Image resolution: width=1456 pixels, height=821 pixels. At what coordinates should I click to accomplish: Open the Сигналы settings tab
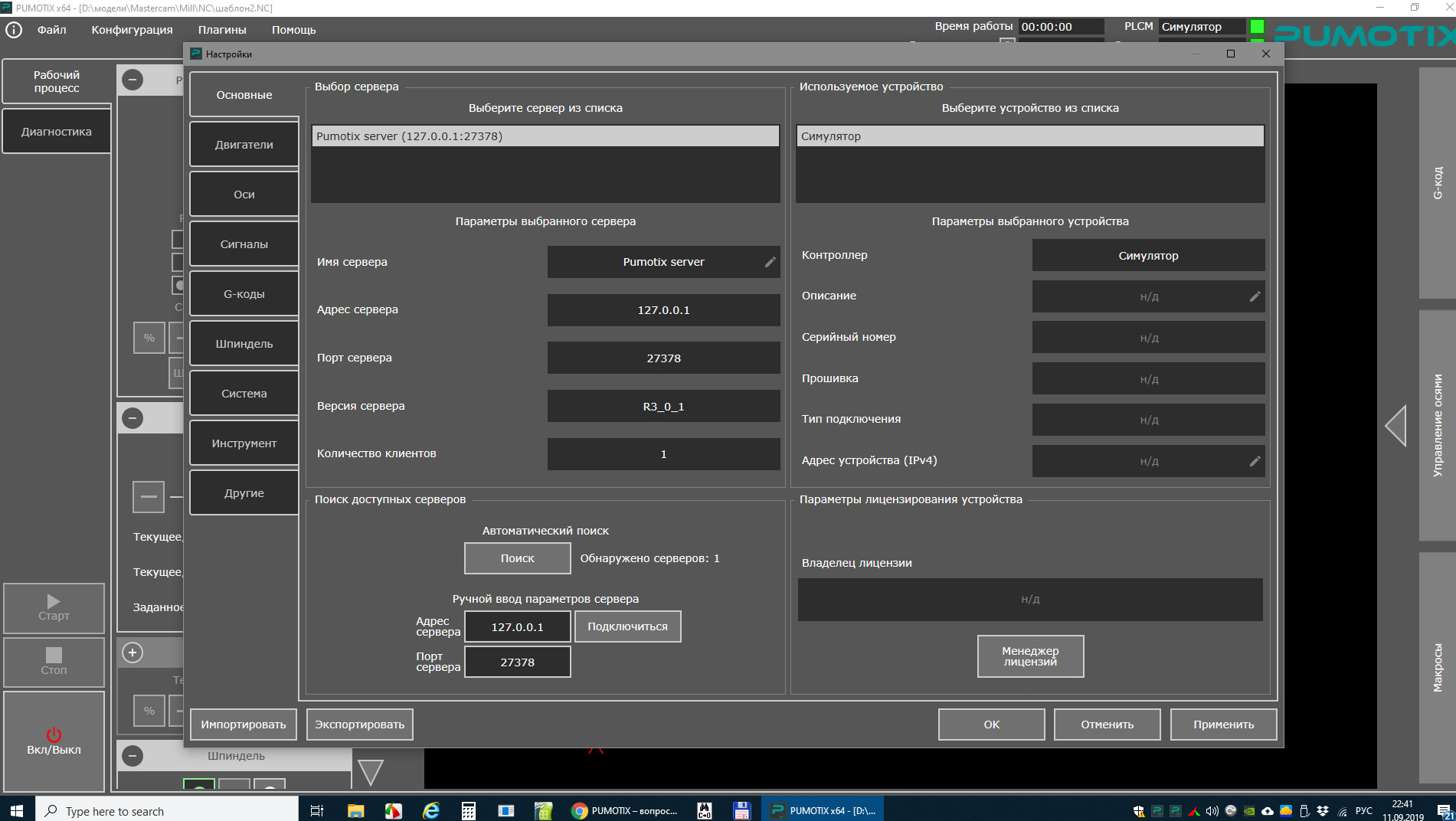[x=244, y=244]
